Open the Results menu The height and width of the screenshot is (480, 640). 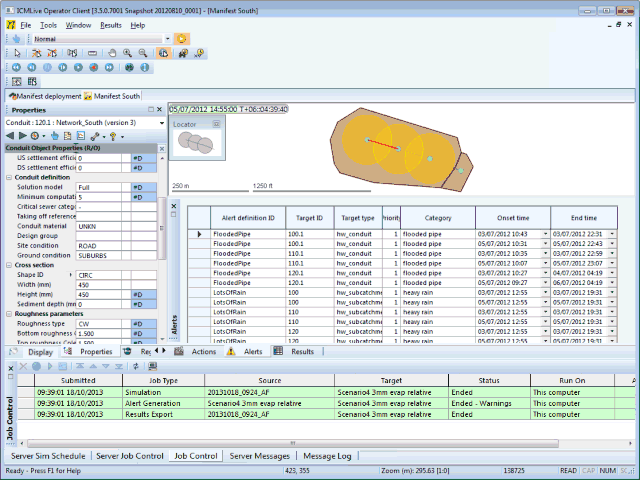click(111, 24)
